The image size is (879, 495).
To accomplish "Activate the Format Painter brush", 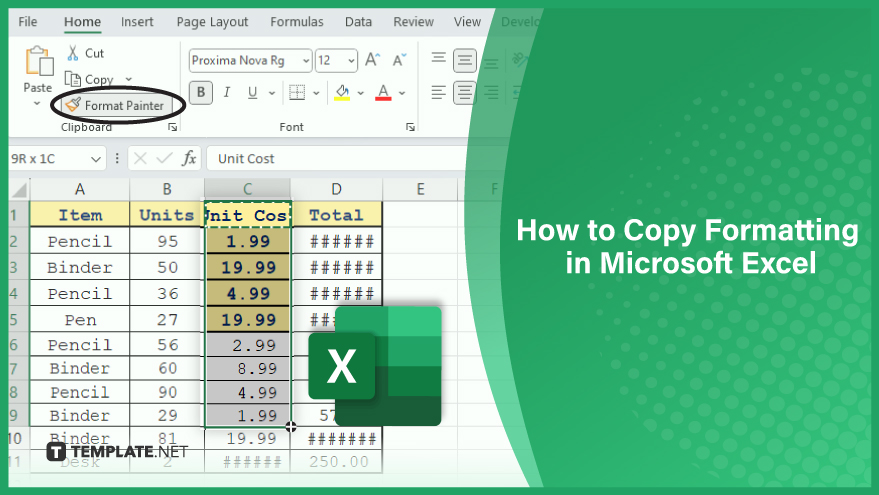I will pyautogui.click(x=117, y=105).
